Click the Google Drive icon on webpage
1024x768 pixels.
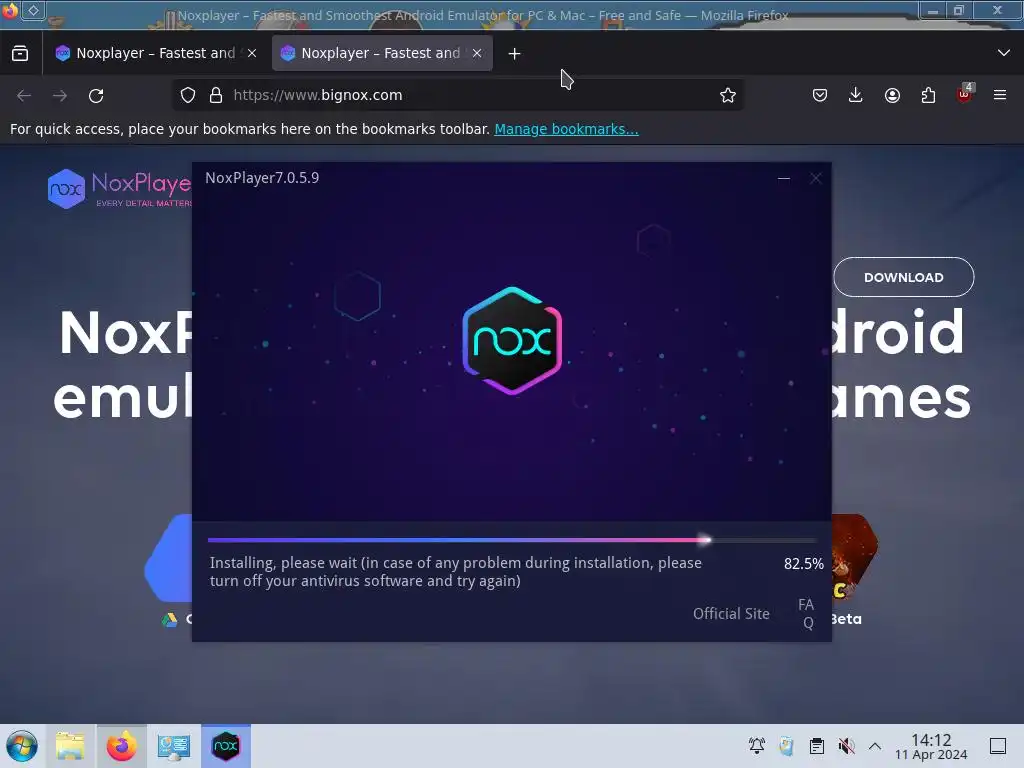pos(170,619)
